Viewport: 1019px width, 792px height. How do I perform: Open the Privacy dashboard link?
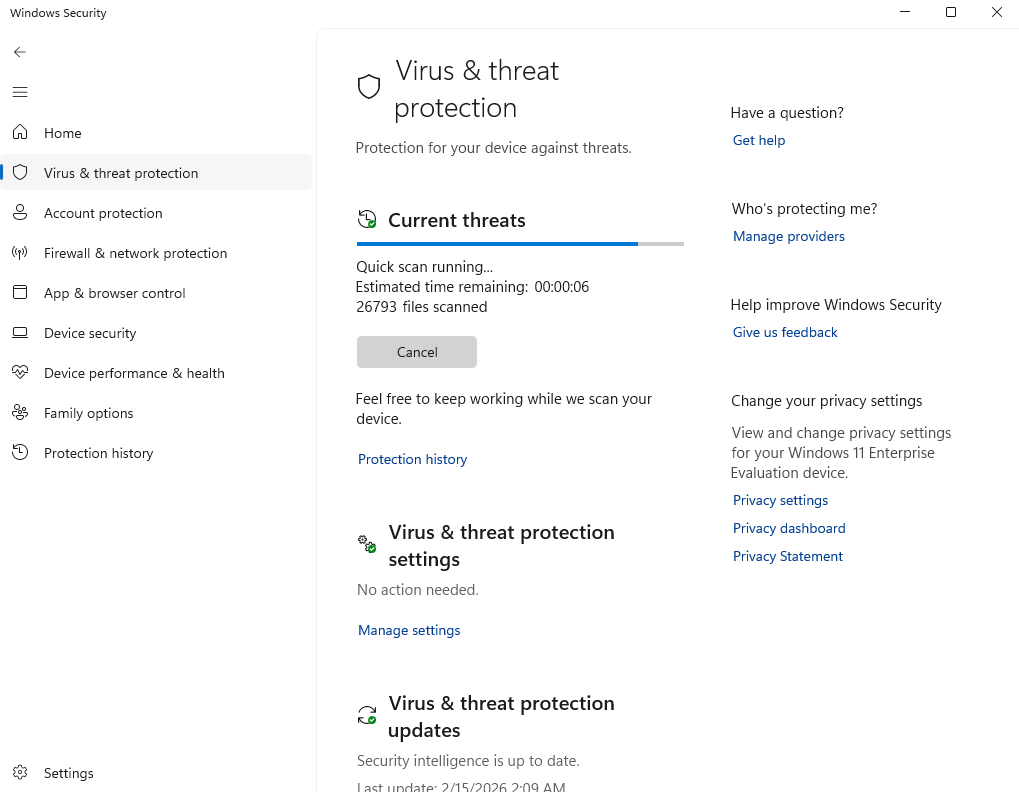point(789,528)
